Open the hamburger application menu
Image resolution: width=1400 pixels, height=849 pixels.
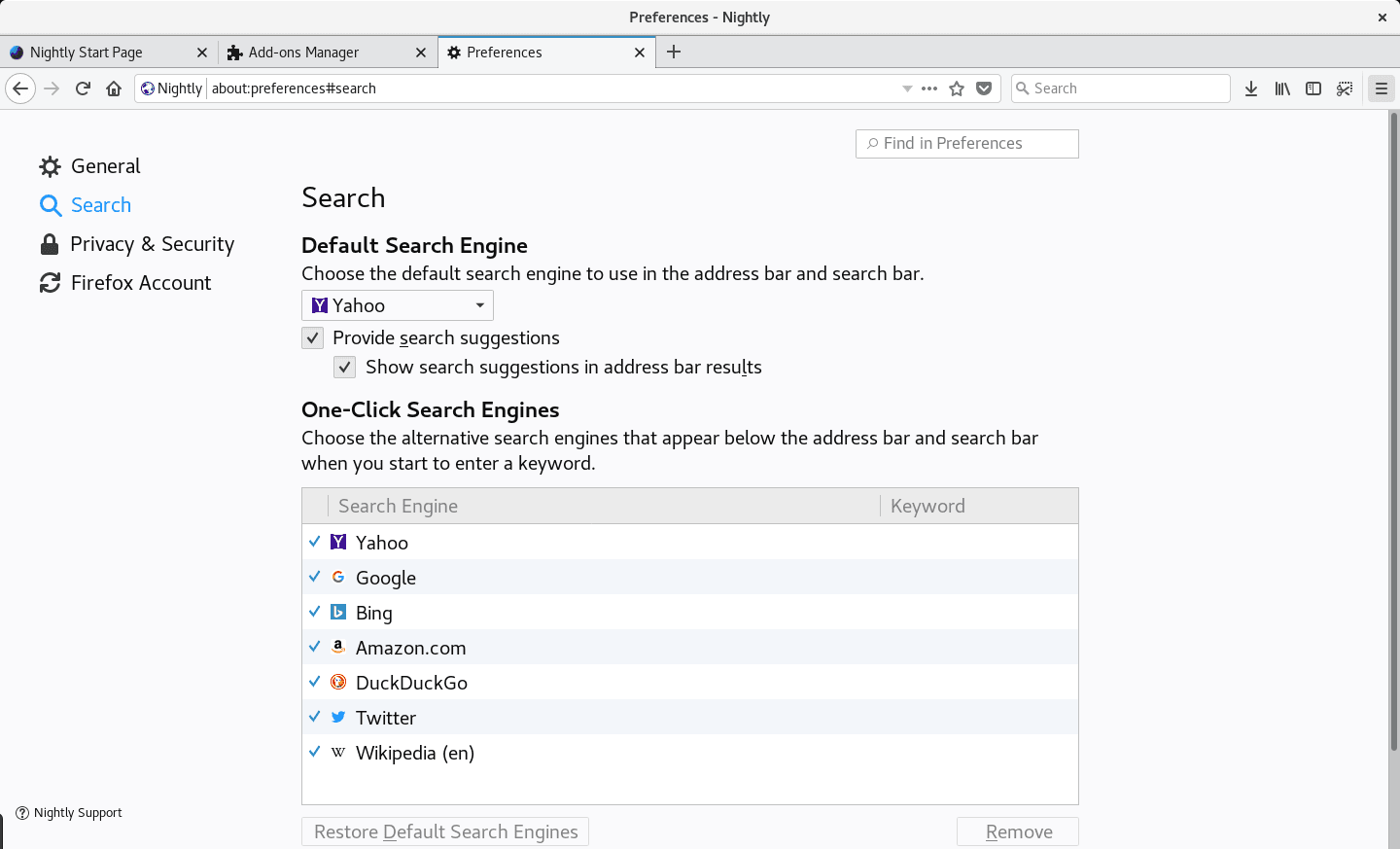click(1381, 88)
